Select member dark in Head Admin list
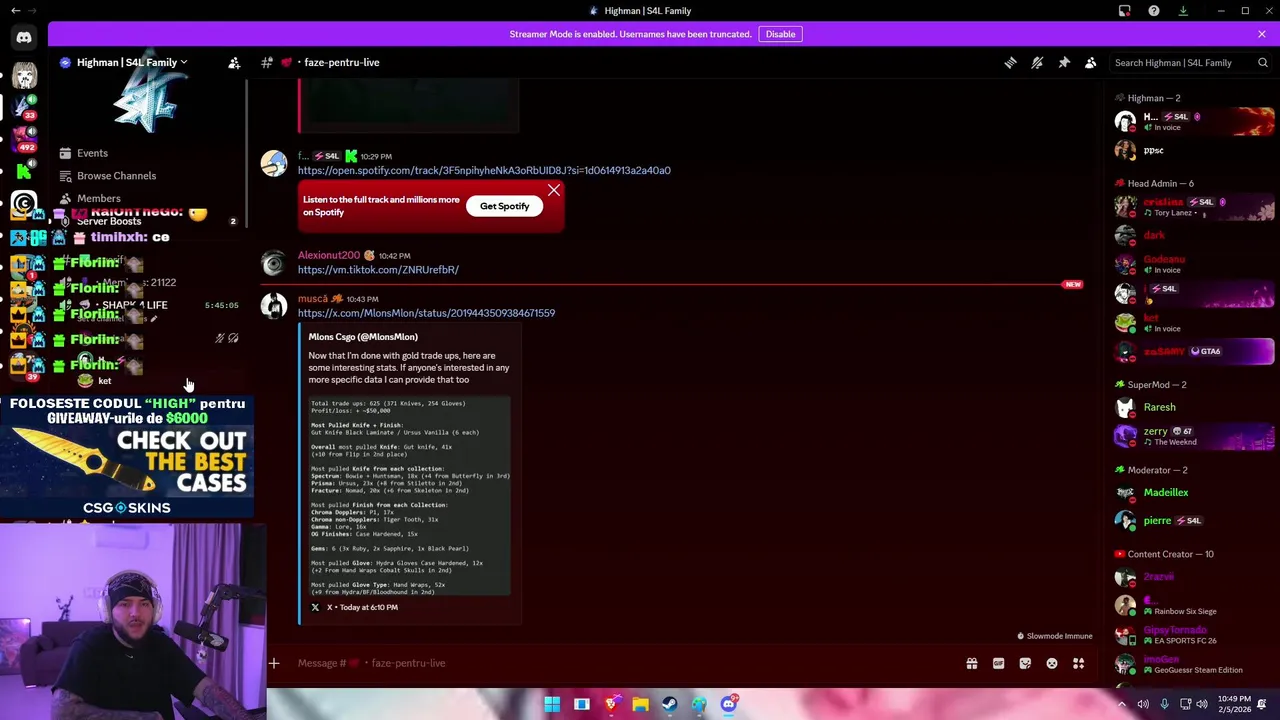The image size is (1280, 720). [1195, 236]
